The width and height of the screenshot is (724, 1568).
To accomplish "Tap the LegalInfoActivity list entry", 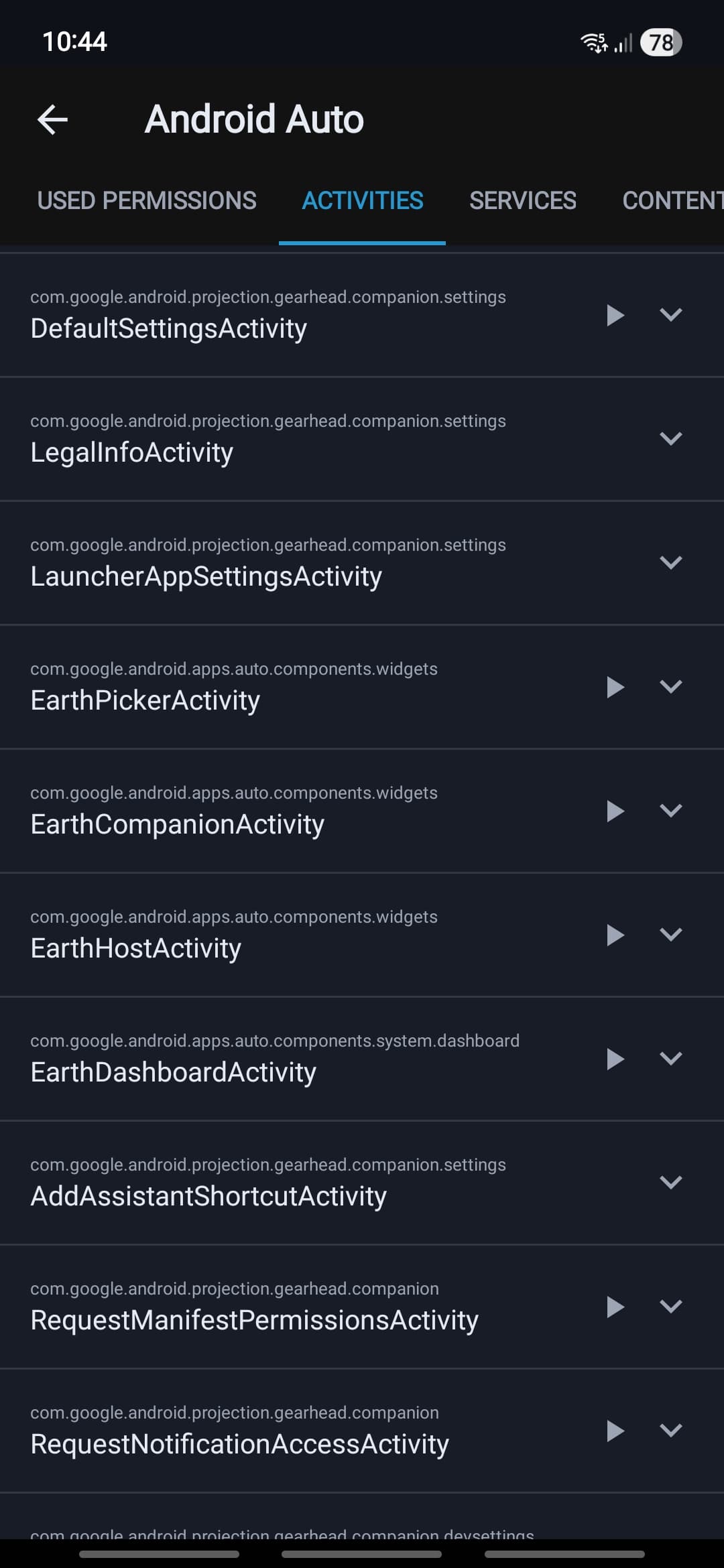I will (268, 440).
